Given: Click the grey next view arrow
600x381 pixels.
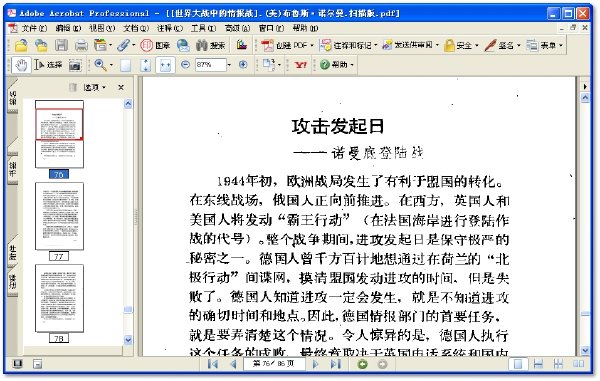Looking at the screenshot, I should pyautogui.click(x=382, y=364).
